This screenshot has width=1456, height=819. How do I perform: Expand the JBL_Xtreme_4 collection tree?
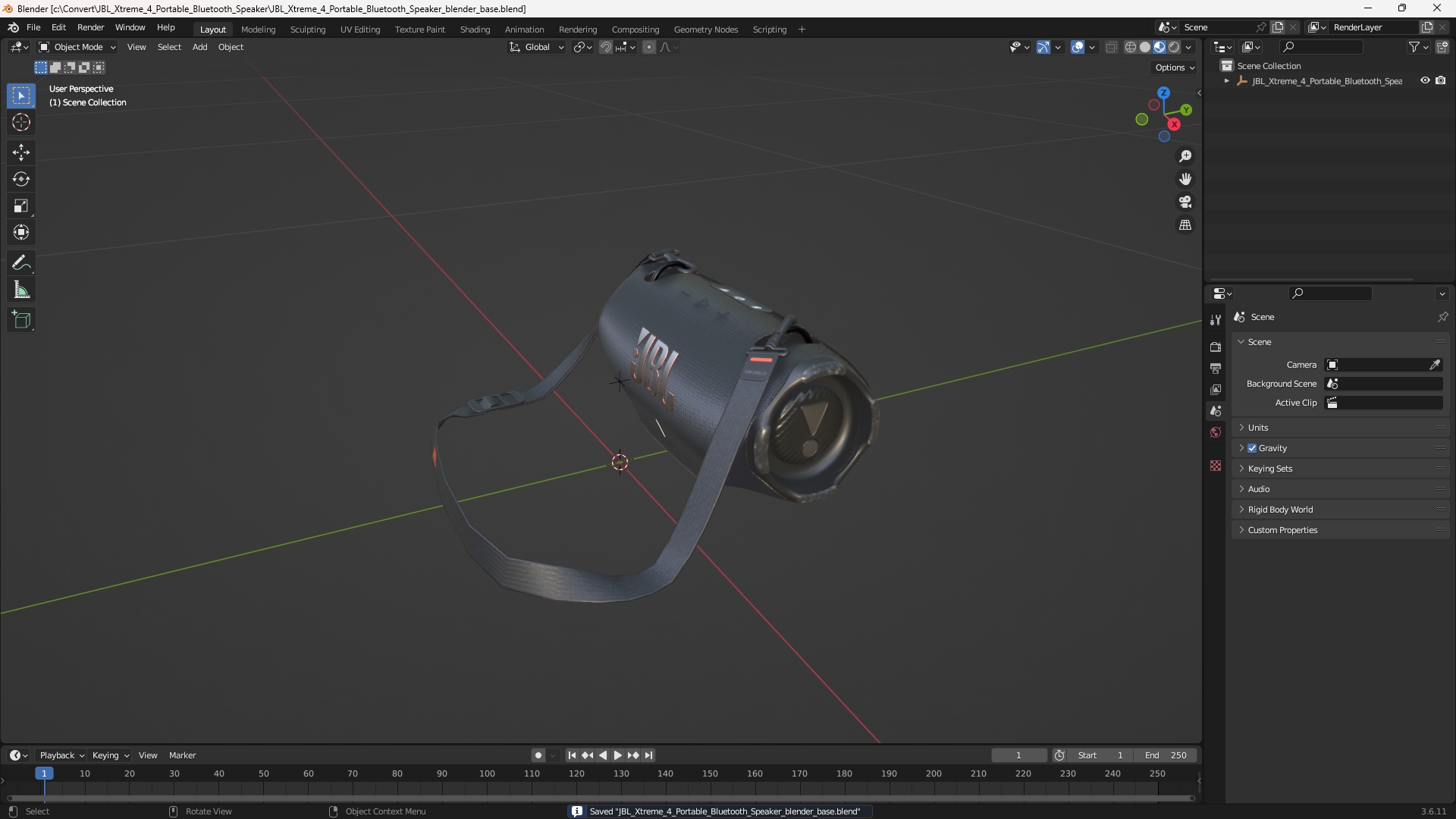tap(1226, 81)
